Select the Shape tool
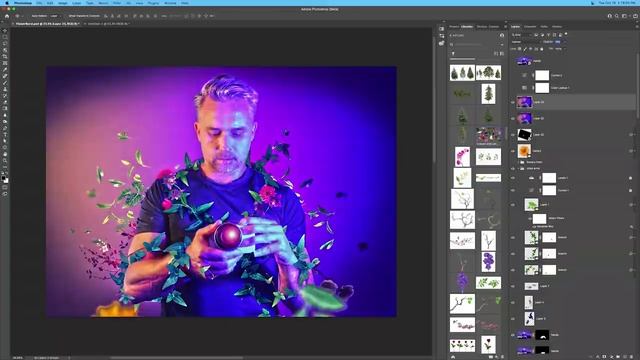Viewport: 640px width, 360px height. pyautogui.click(x=5, y=148)
